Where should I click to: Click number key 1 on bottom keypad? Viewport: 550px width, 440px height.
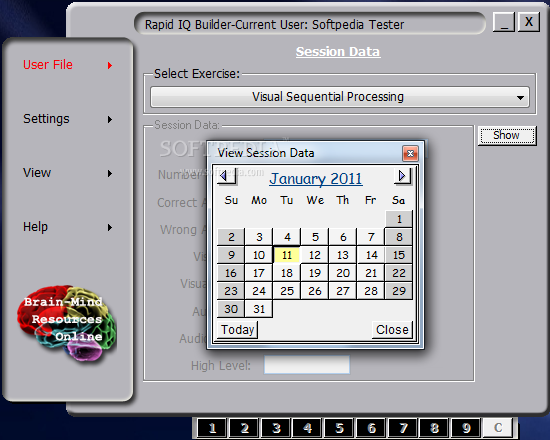[212, 428]
